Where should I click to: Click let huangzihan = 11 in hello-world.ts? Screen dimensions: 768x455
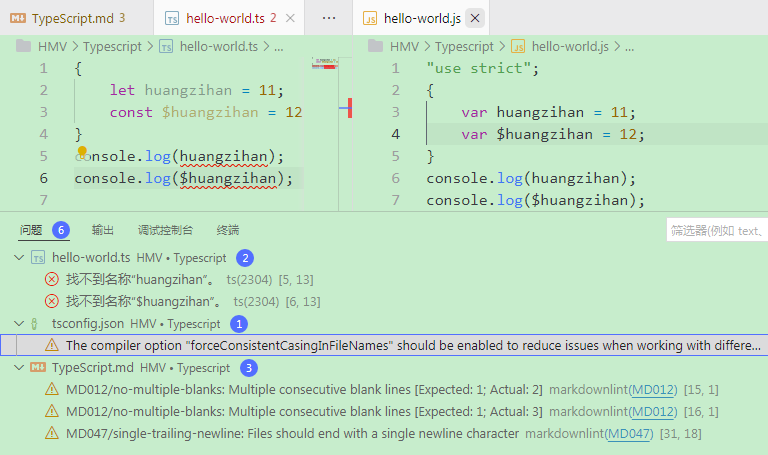(x=196, y=90)
